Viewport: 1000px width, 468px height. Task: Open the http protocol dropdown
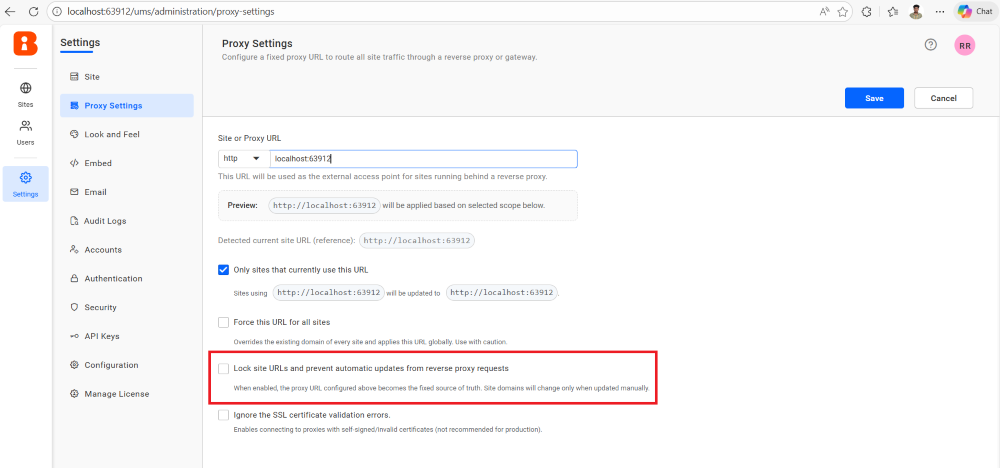click(242, 159)
